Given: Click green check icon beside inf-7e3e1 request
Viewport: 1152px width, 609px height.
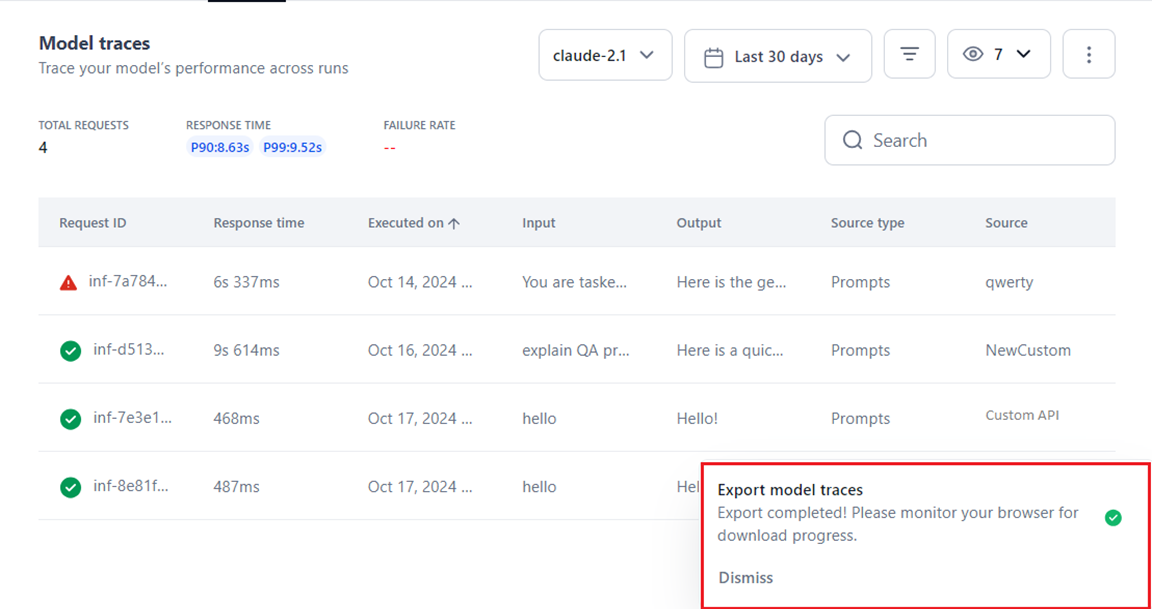Looking at the screenshot, I should point(70,419).
